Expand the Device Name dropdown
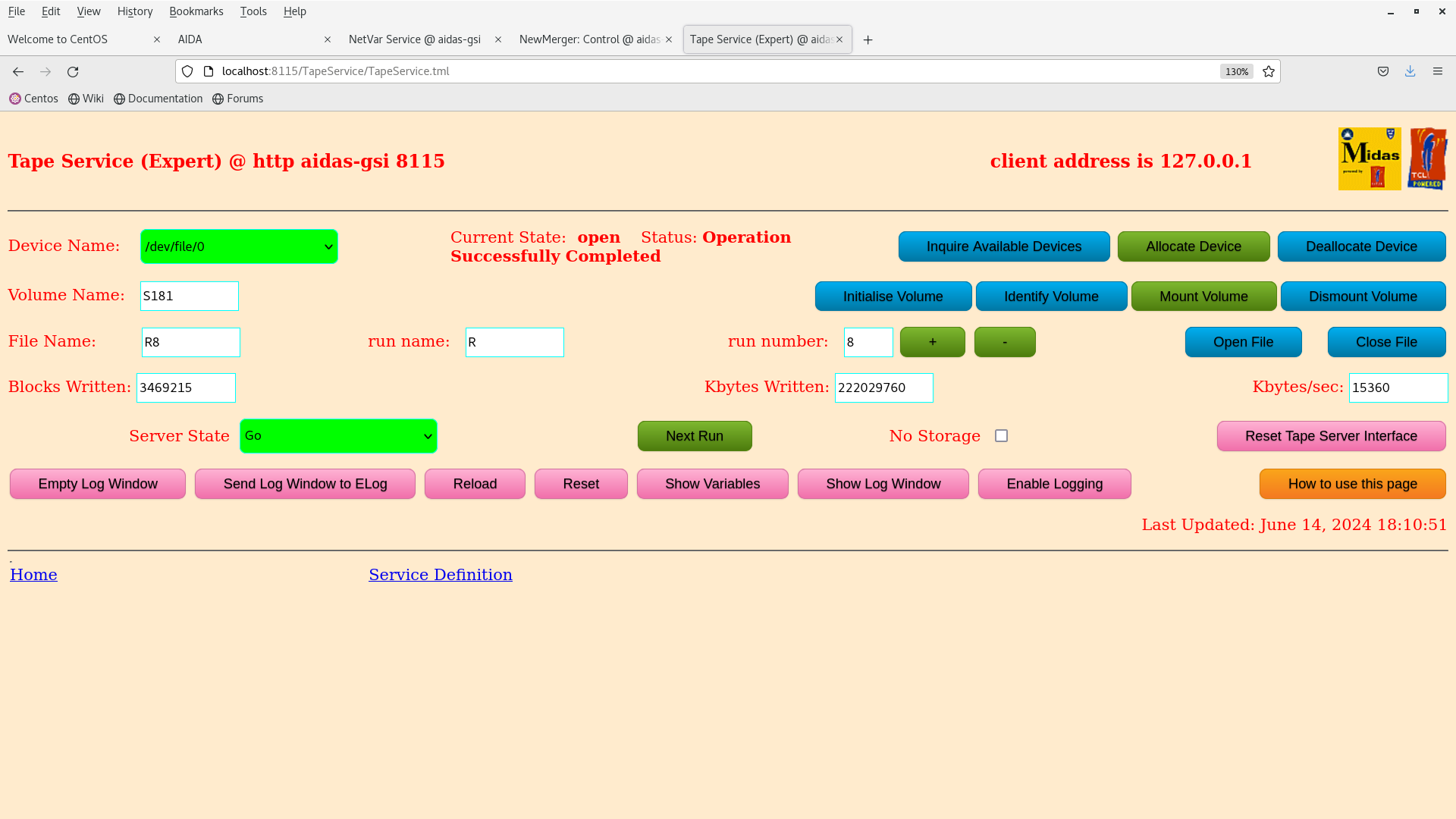The height and width of the screenshot is (819, 1456). [239, 246]
